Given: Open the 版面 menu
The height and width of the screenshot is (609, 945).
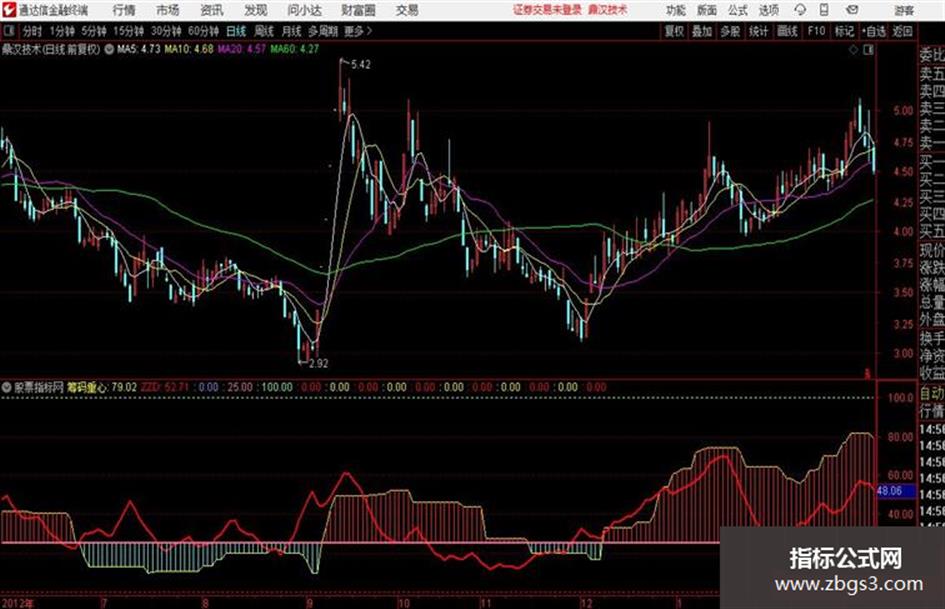Looking at the screenshot, I should click(x=707, y=10).
